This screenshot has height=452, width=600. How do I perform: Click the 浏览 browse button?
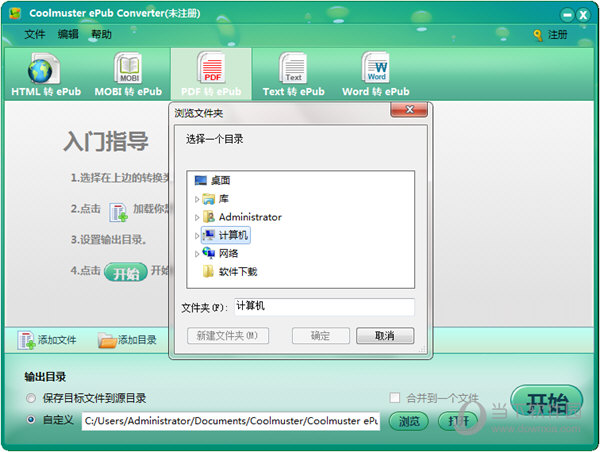(409, 421)
